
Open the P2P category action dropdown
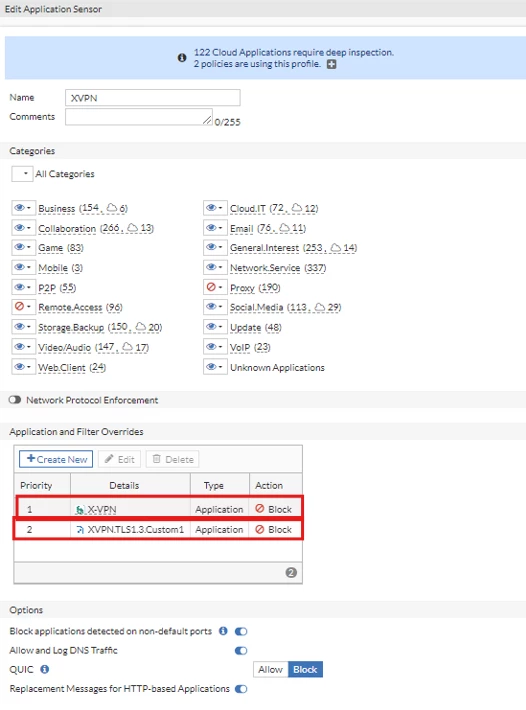[24, 288]
